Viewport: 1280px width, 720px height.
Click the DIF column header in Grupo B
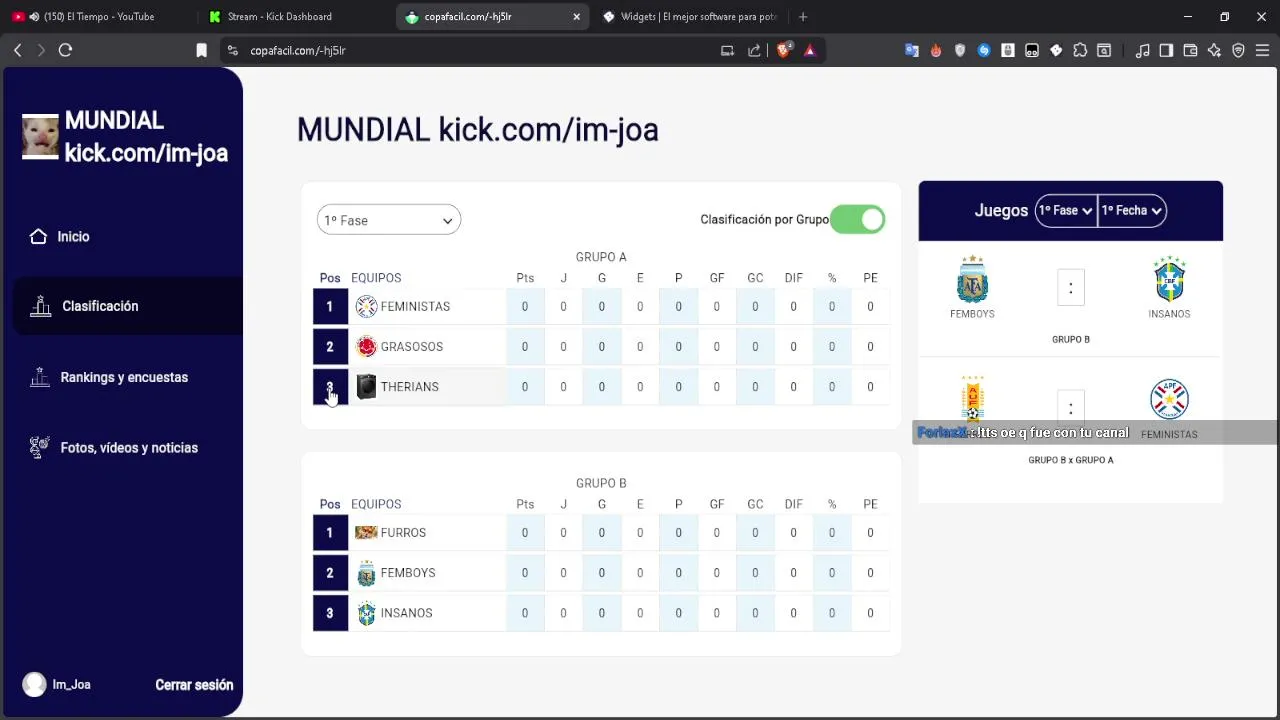point(793,504)
